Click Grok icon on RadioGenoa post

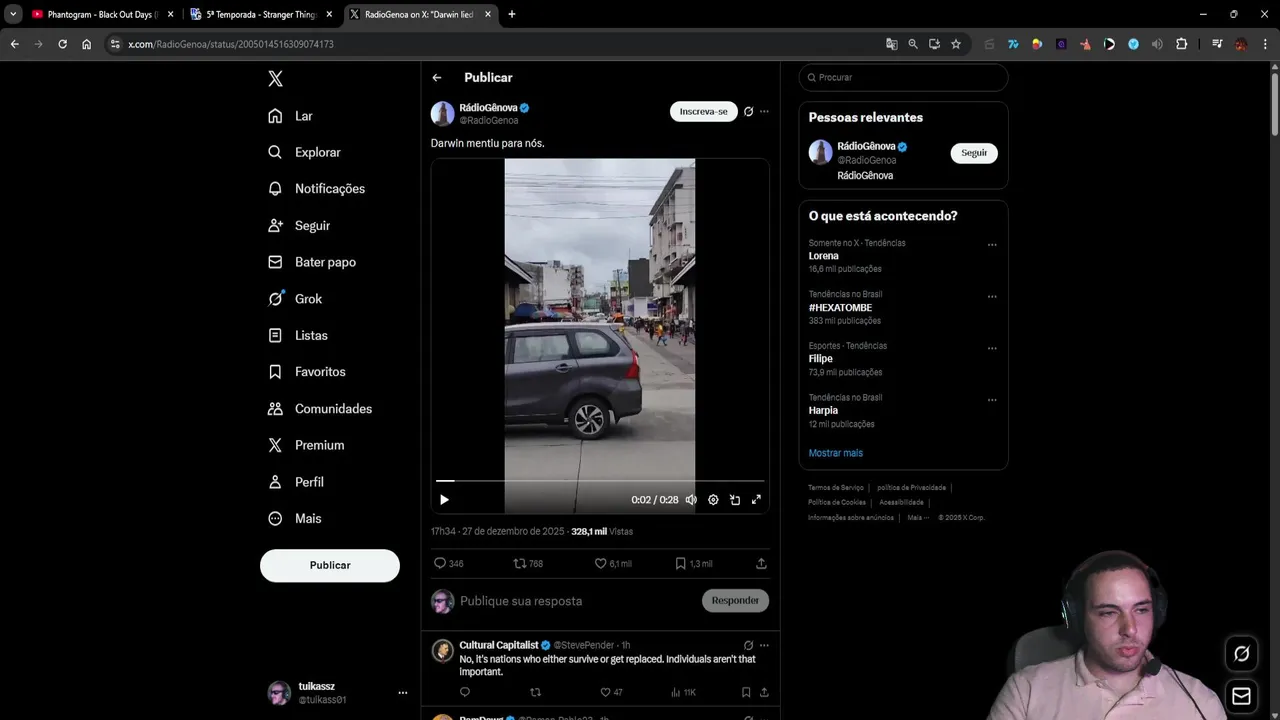pos(748,111)
